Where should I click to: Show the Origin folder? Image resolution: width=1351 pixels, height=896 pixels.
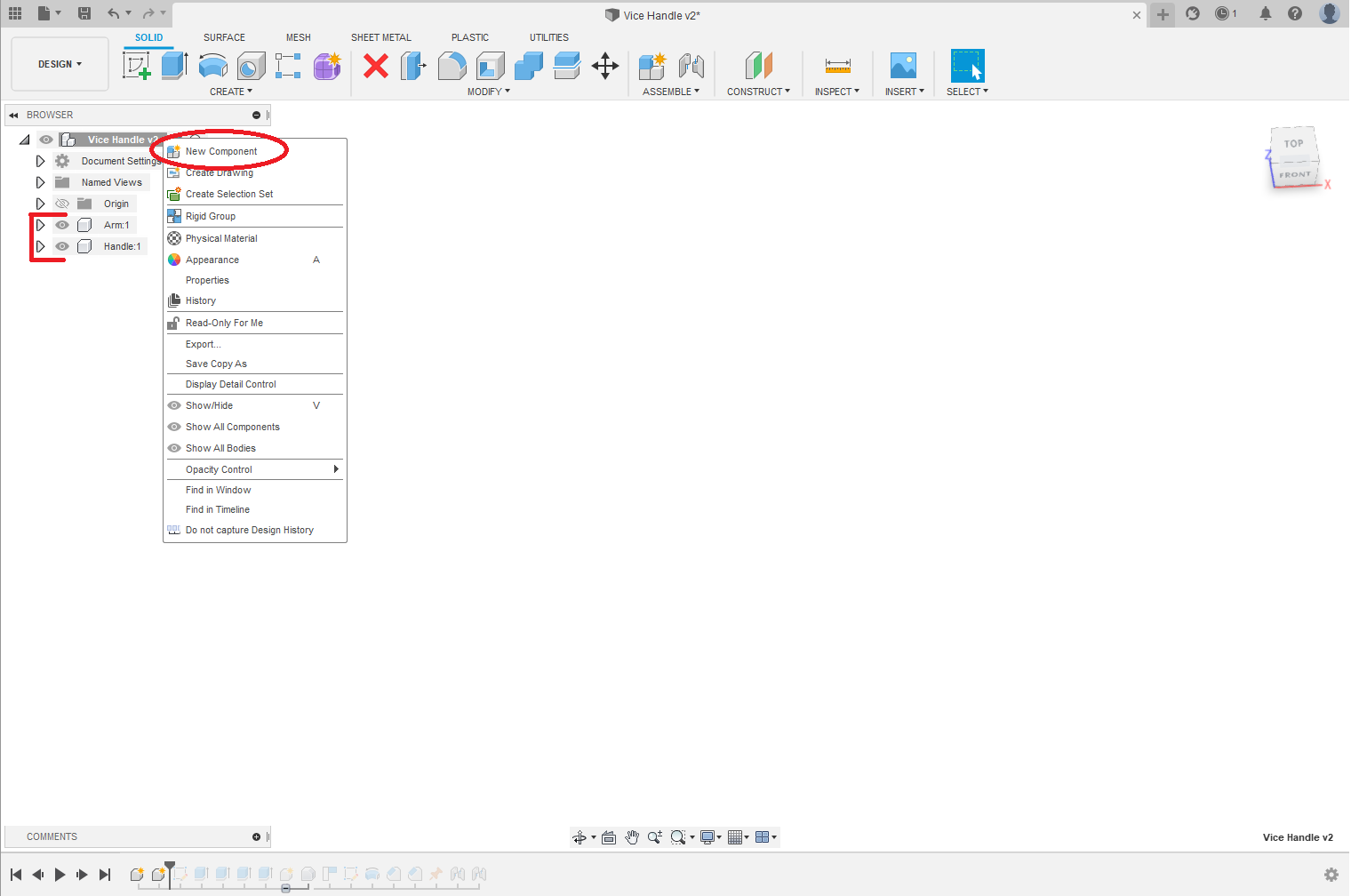61,204
